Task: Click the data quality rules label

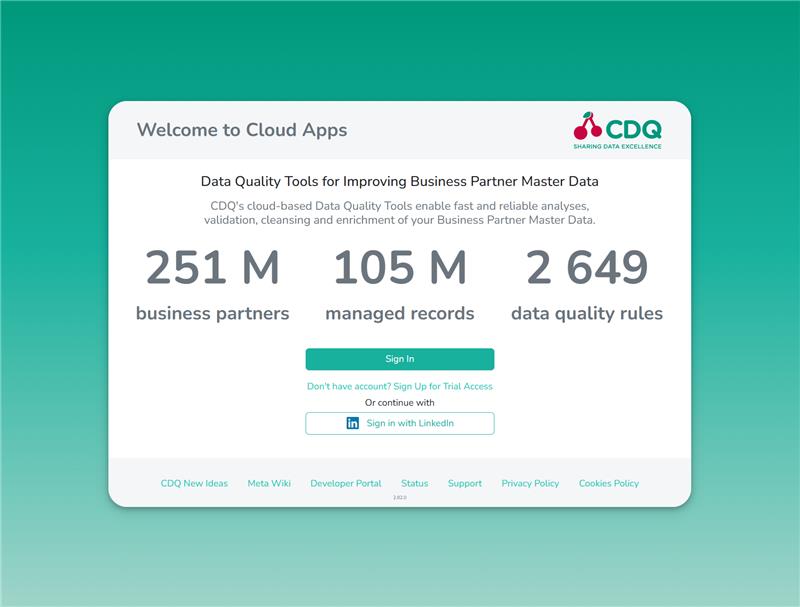Action: 587,313
